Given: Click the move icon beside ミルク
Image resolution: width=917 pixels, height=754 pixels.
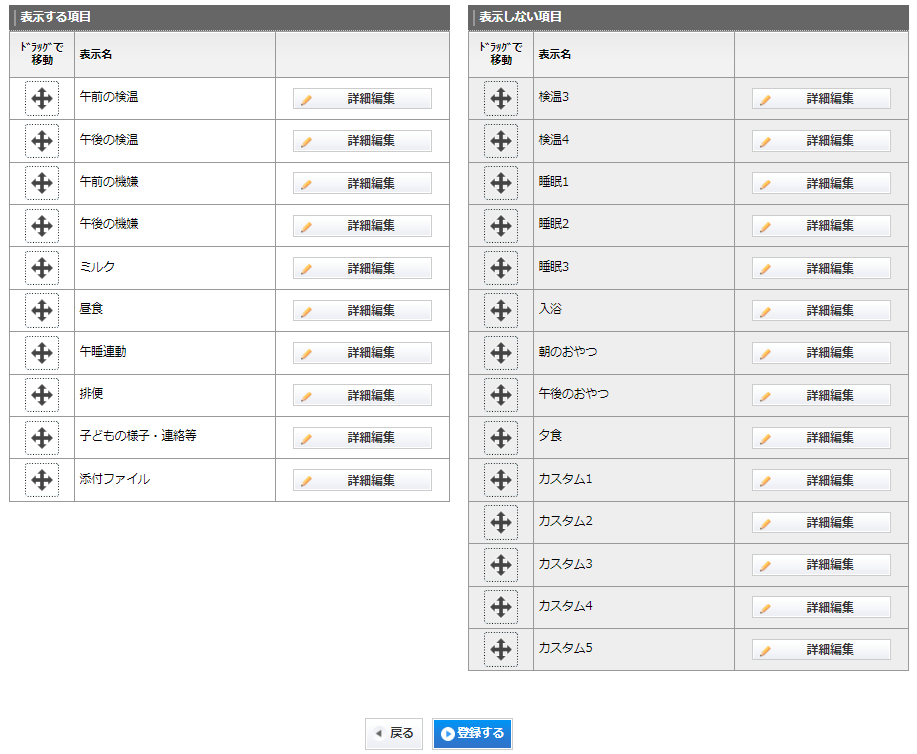Looking at the screenshot, I should 42,268.
